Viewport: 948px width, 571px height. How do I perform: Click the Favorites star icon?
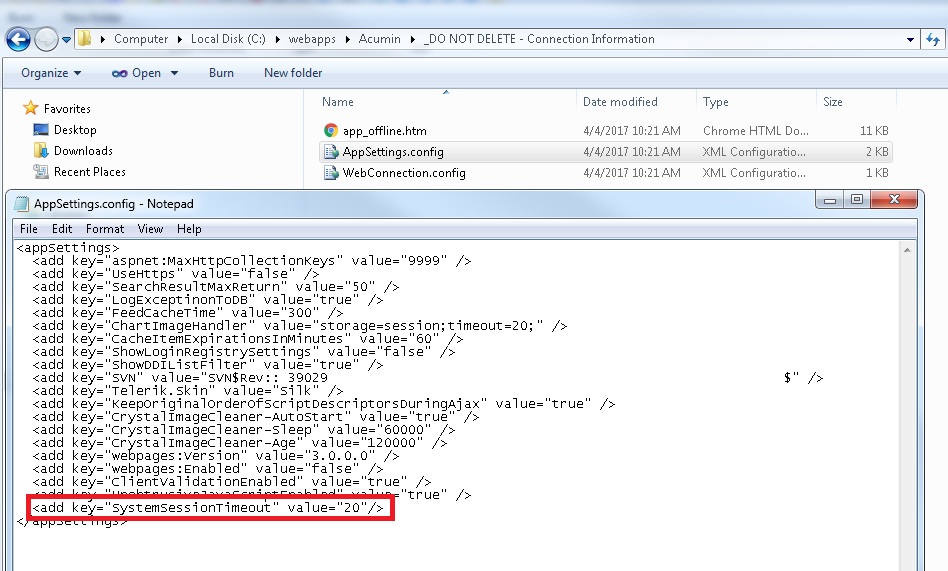[x=31, y=108]
